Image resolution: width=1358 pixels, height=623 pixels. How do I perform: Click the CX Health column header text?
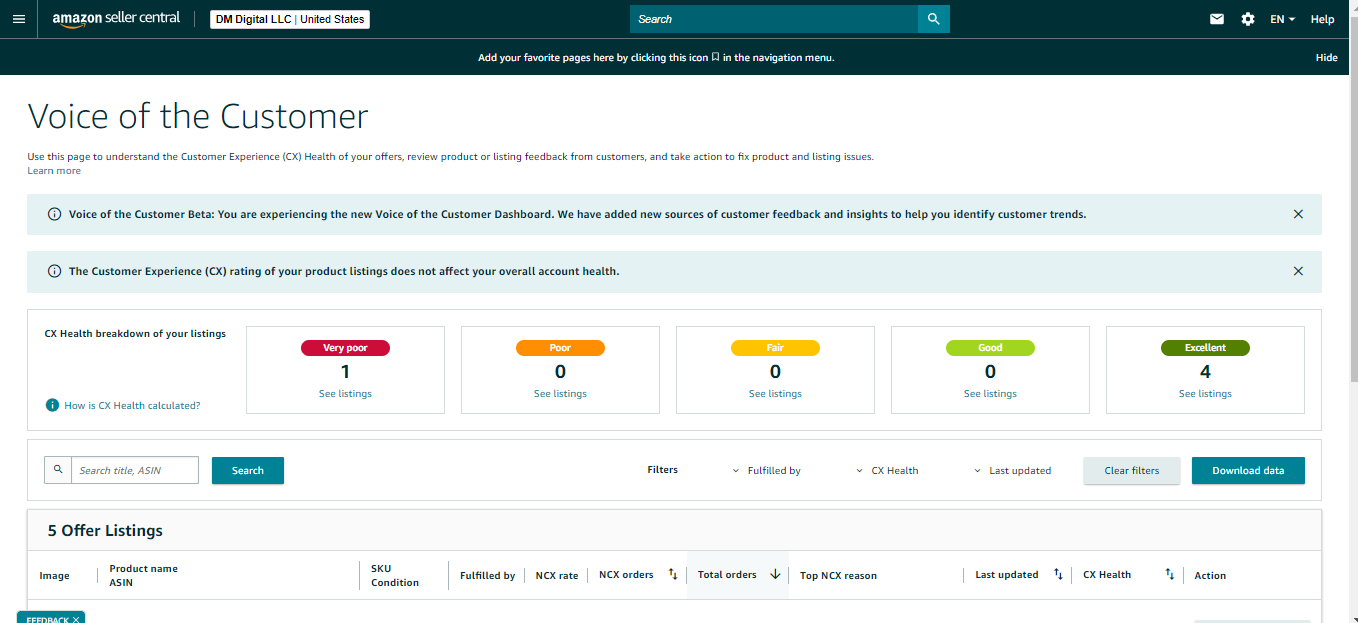pos(1107,575)
